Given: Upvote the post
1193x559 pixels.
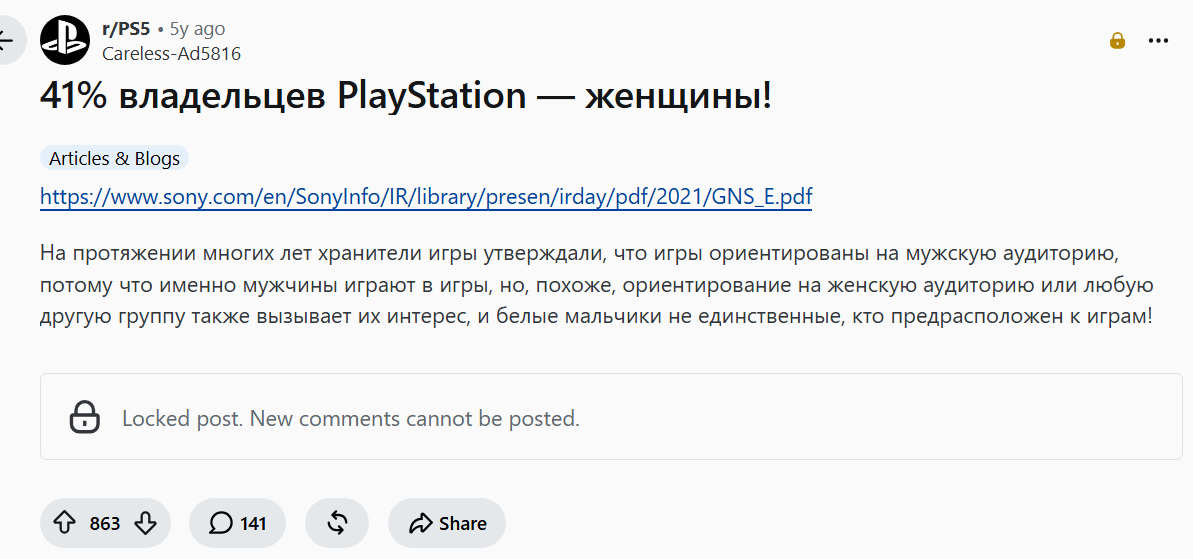Looking at the screenshot, I should 65,523.
